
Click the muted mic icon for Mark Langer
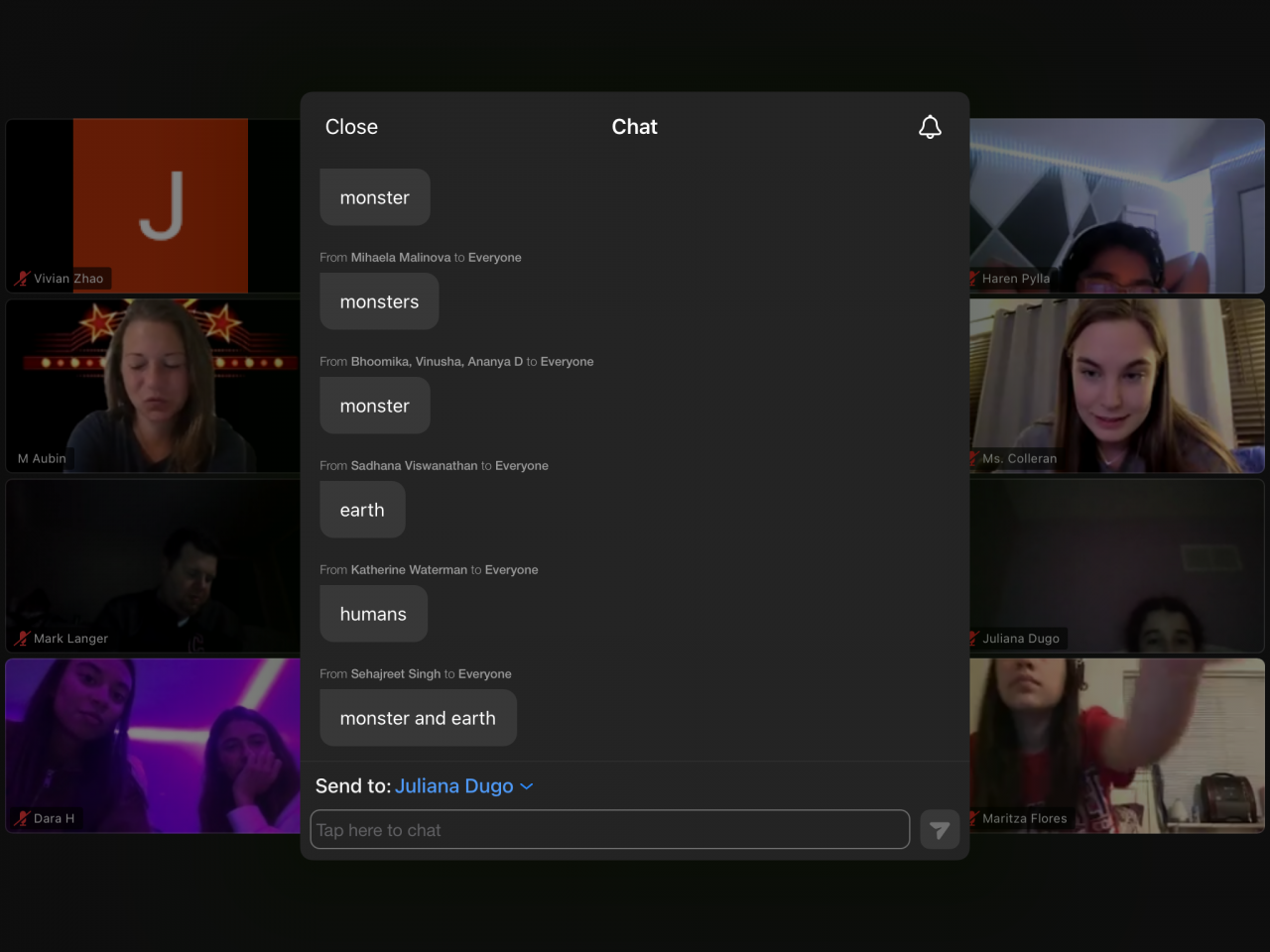pyautogui.click(x=22, y=639)
